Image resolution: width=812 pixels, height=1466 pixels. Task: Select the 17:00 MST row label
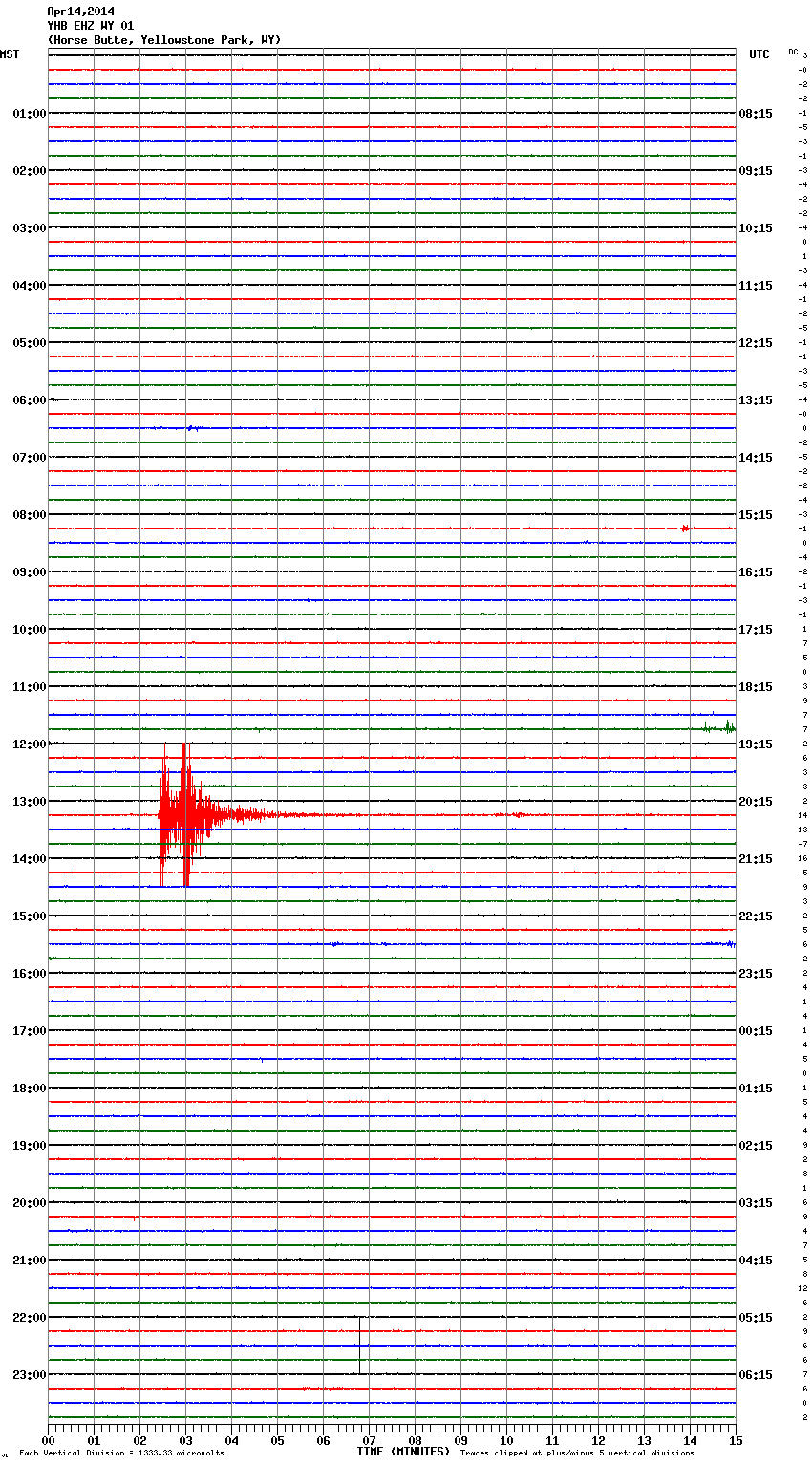pyautogui.click(x=30, y=1031)
